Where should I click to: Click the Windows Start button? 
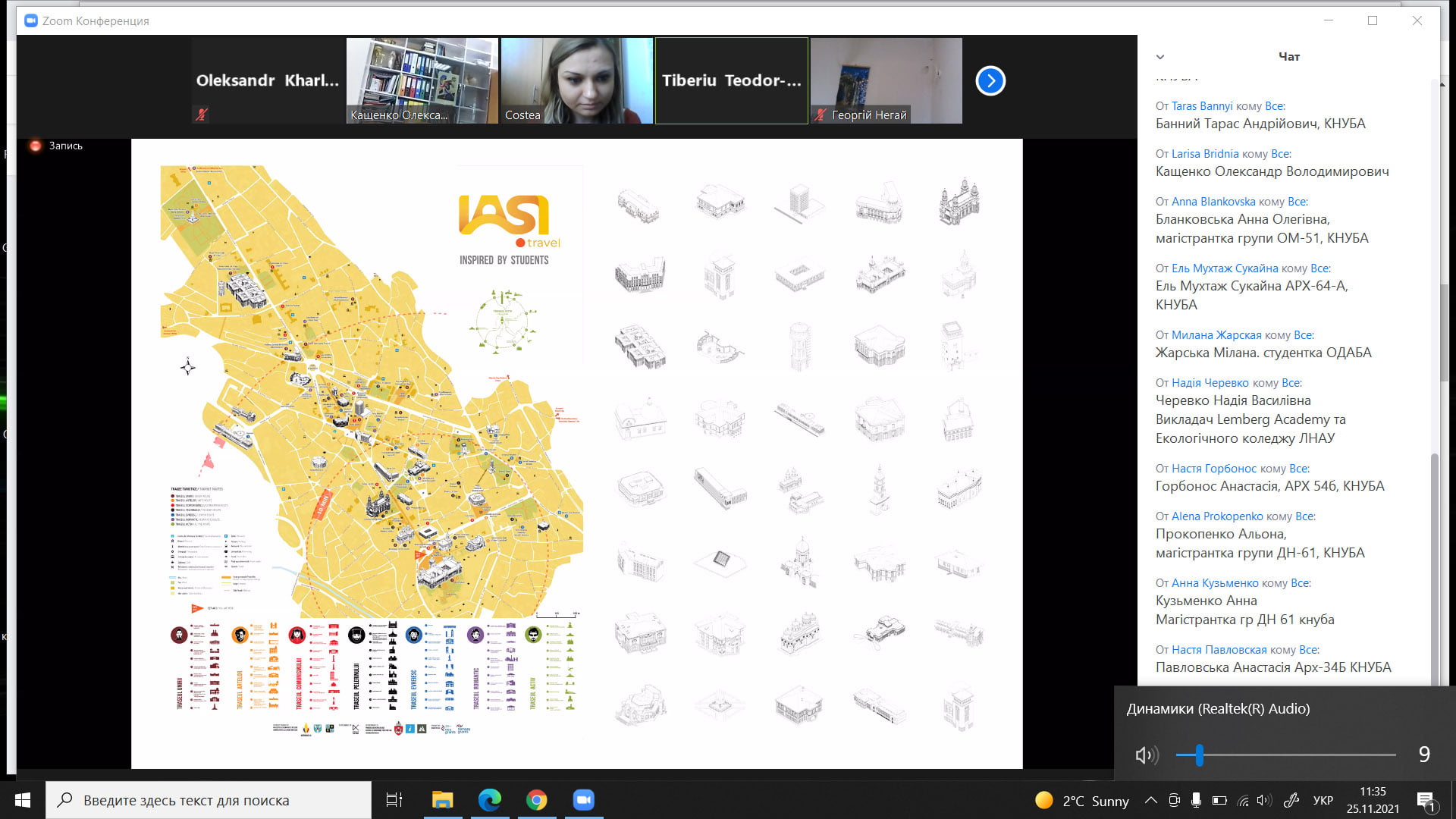[23, 800]
